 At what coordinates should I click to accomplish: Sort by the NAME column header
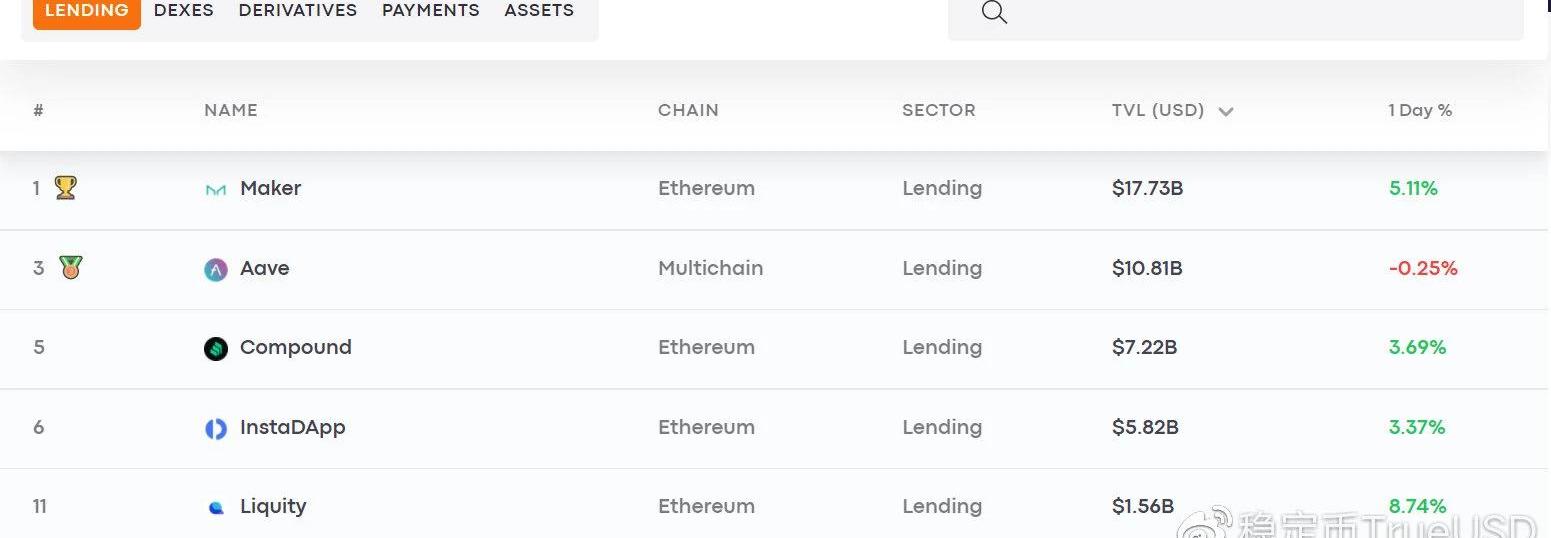[231, 110]
